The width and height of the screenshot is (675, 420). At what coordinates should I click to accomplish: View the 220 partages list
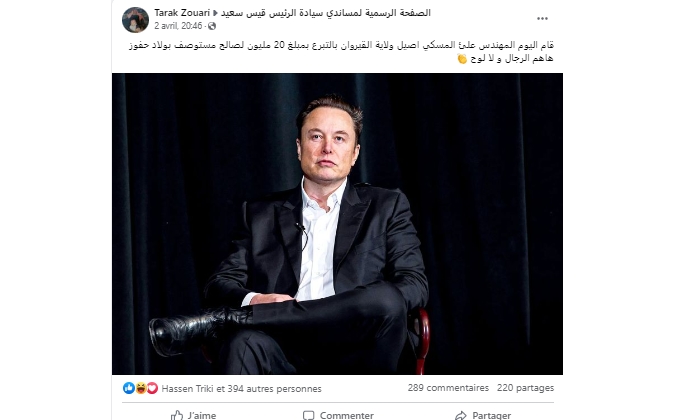[525, 388]
